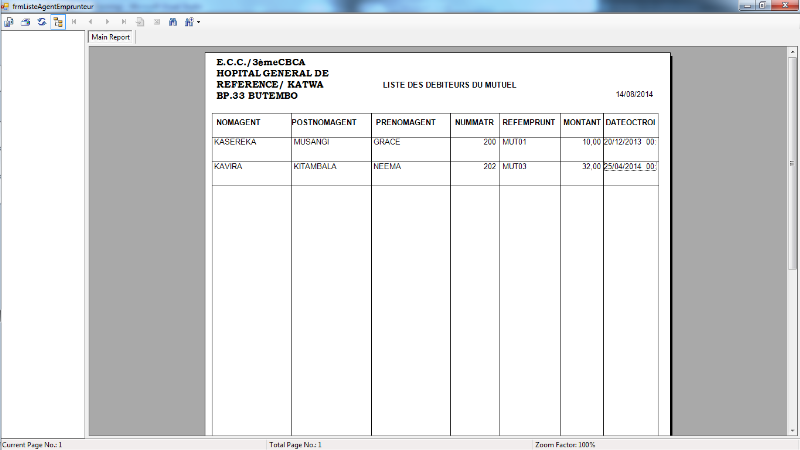Select the matricule 200 cell
Image resolution: width=800 pixels, height=450 pixels.
coord(490,142)
